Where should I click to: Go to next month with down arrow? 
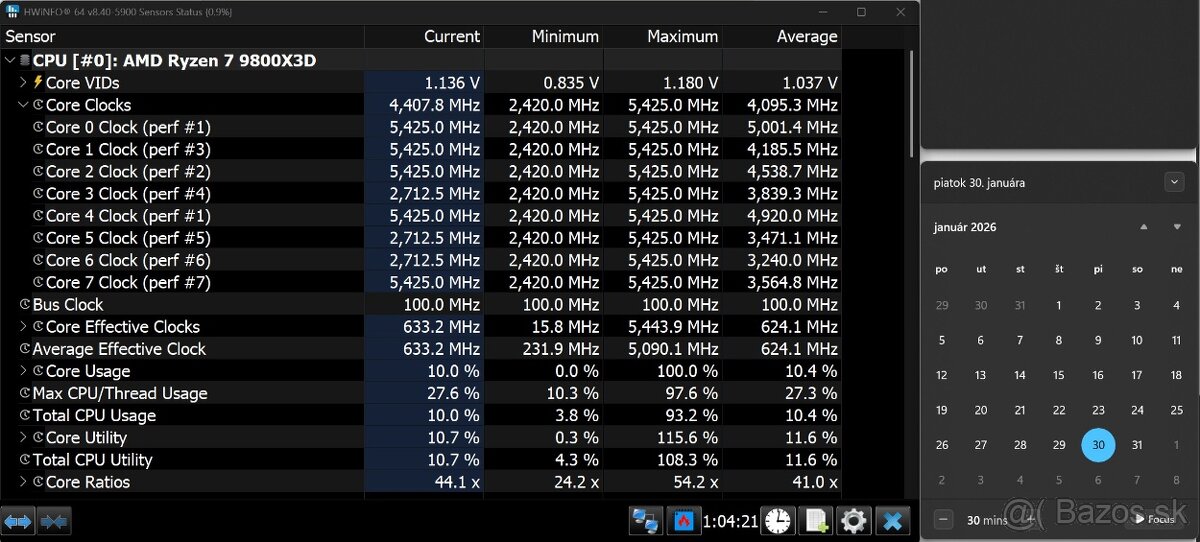[1177, 227]
